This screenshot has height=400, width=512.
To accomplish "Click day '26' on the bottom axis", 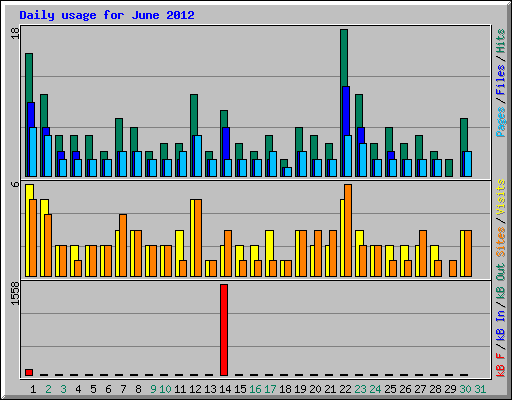I will 405,389.
